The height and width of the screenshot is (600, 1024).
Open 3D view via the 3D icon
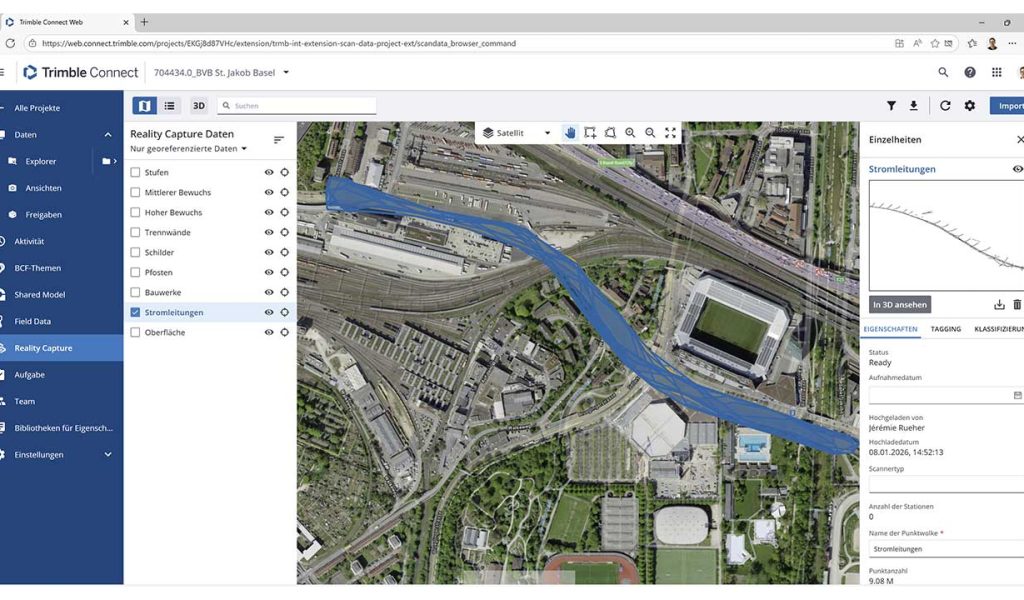point(198,105)
